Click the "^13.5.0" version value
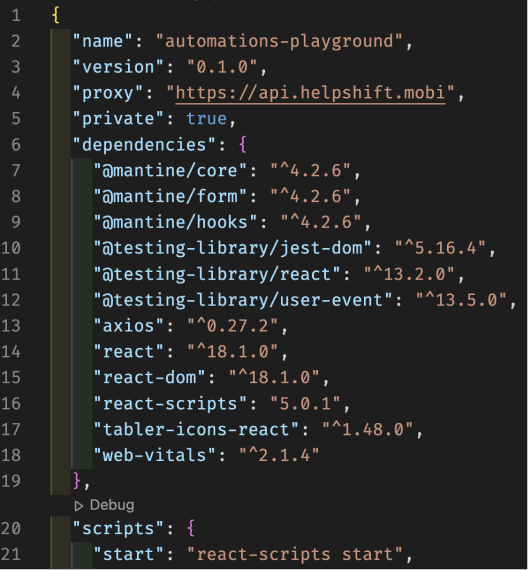Viewport: 528px width, 570px height. pyautogui.click(x=461, y=300)
